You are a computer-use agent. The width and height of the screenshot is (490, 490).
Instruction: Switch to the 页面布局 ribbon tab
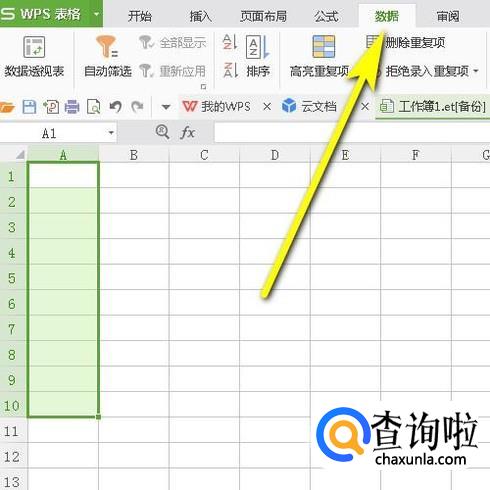point(263,16)
